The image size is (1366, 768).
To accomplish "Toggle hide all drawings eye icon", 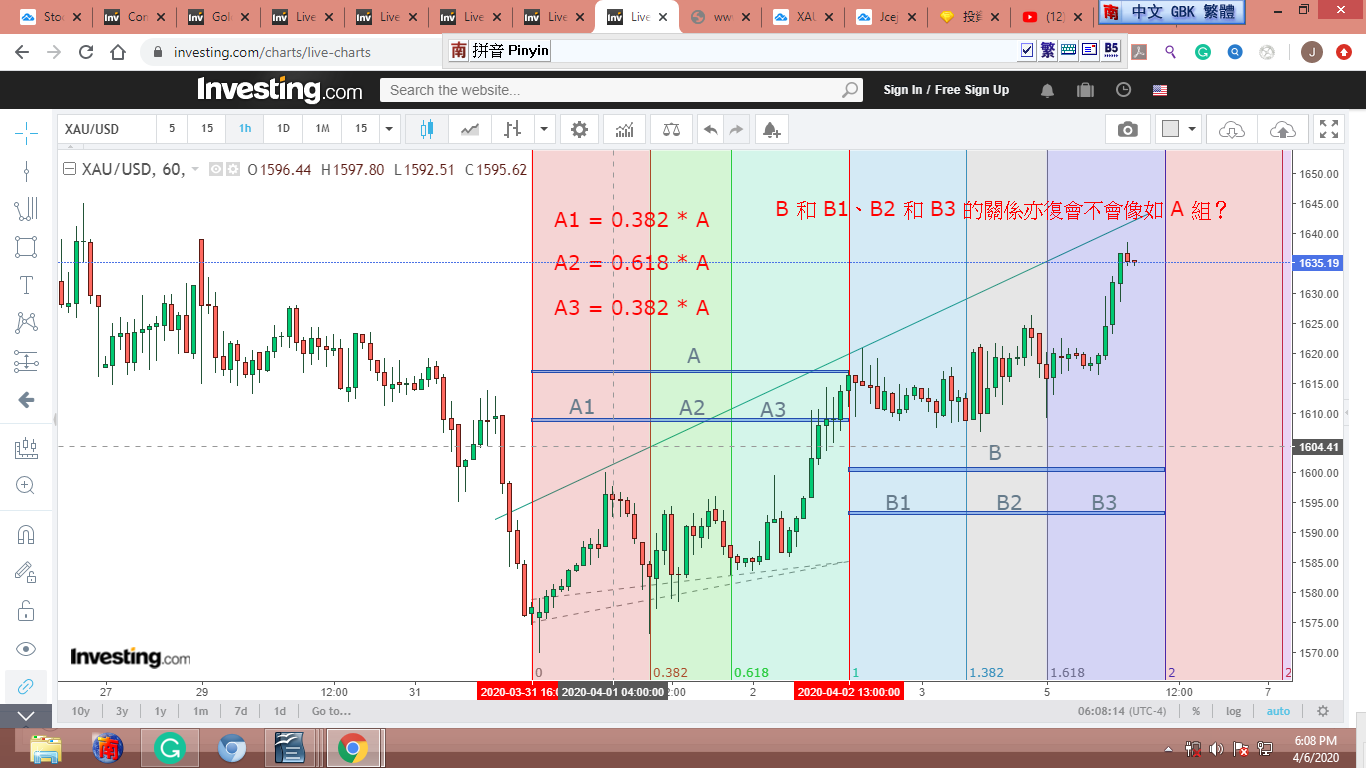I will coord(26,648).
